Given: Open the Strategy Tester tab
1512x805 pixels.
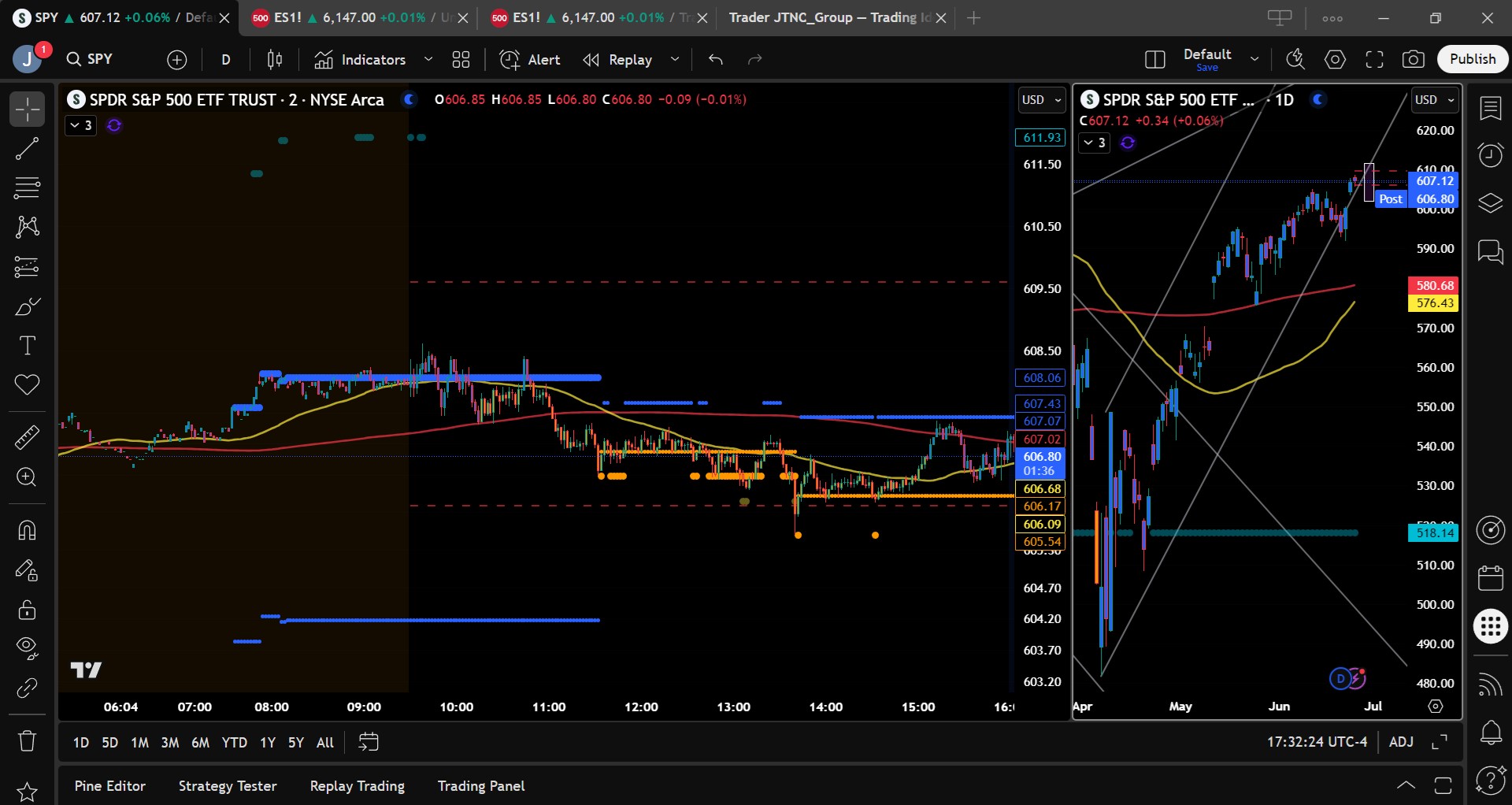Looking at the screenshot, I should (x=228, y=786).
